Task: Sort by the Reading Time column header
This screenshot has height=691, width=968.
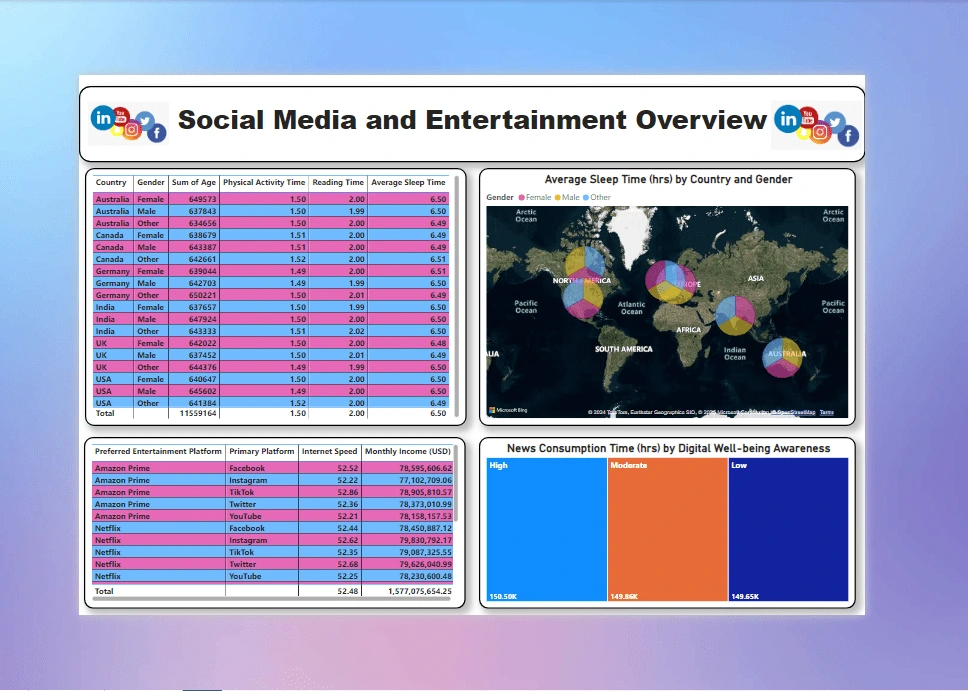Action: click(x=338, y=182)
